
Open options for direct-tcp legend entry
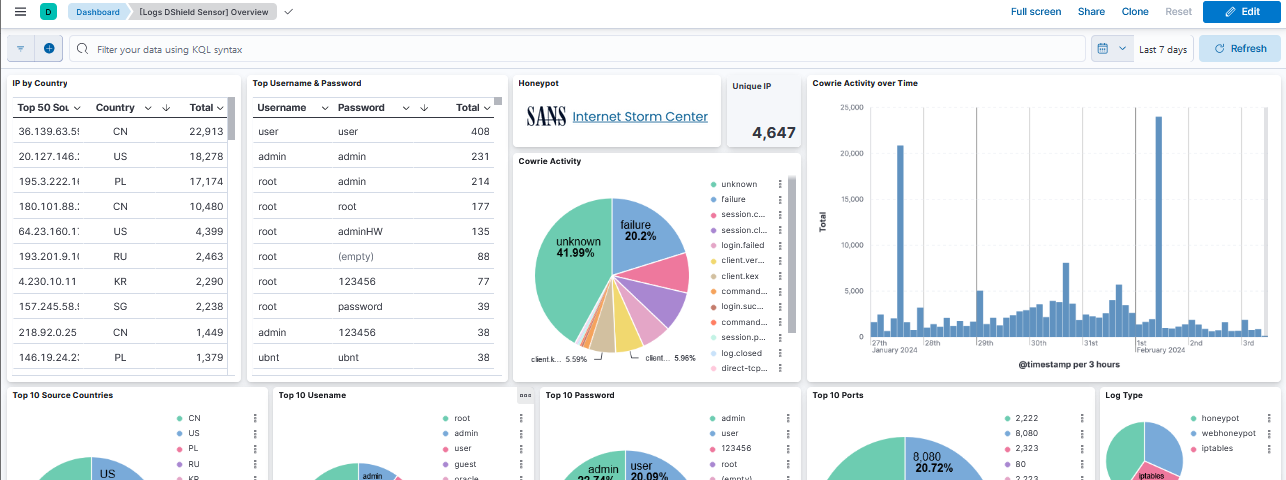click(780, 369)
